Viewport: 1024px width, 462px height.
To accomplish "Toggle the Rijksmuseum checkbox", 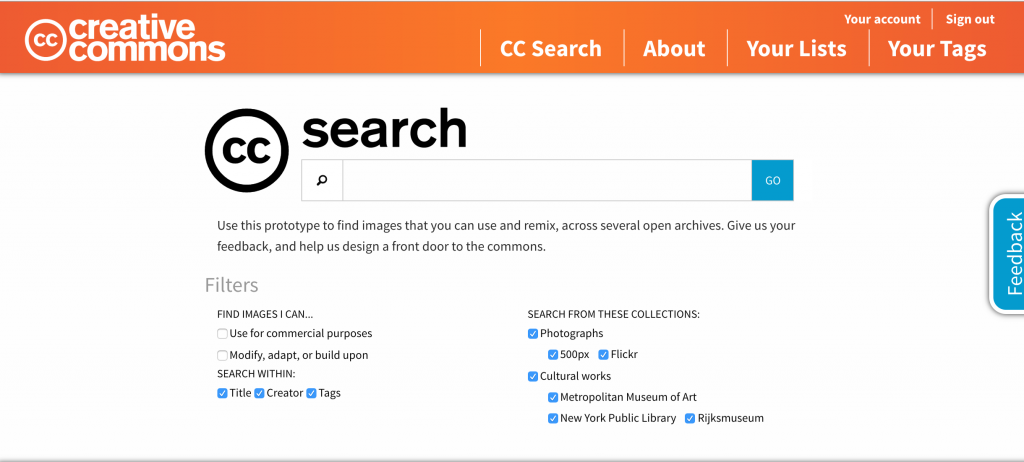I will [690, 418].
